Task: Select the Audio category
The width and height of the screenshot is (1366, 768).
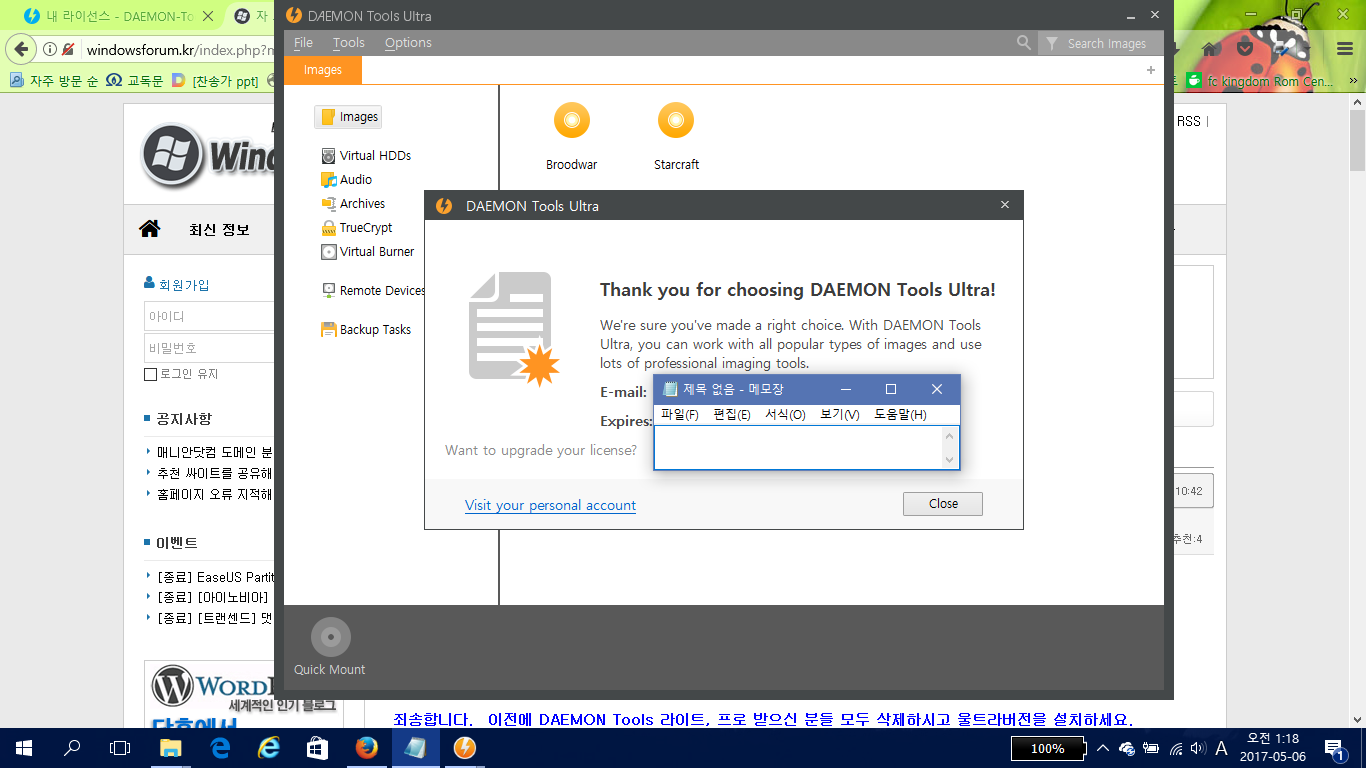Action: tap(346, 180)
